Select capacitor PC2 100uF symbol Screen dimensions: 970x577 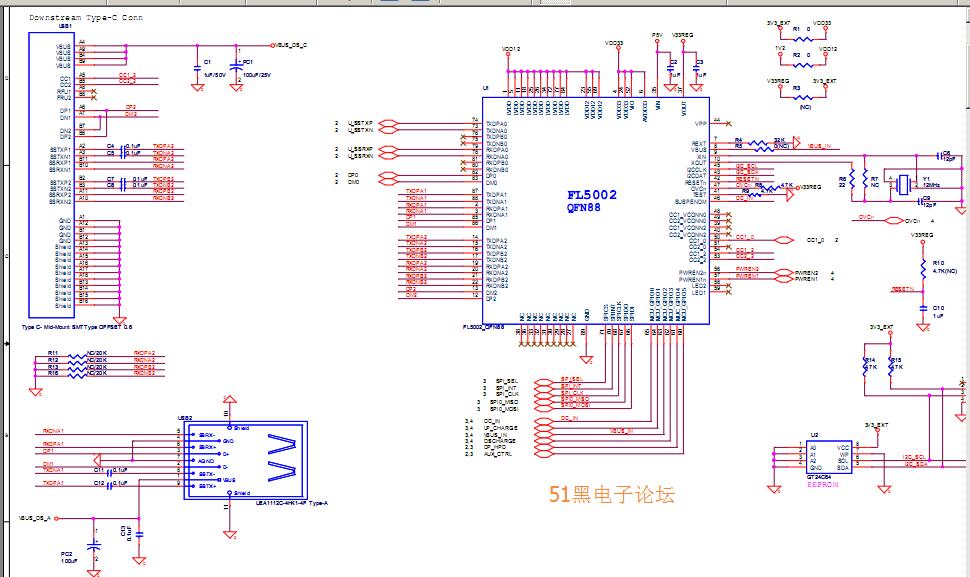coord(93,547)
